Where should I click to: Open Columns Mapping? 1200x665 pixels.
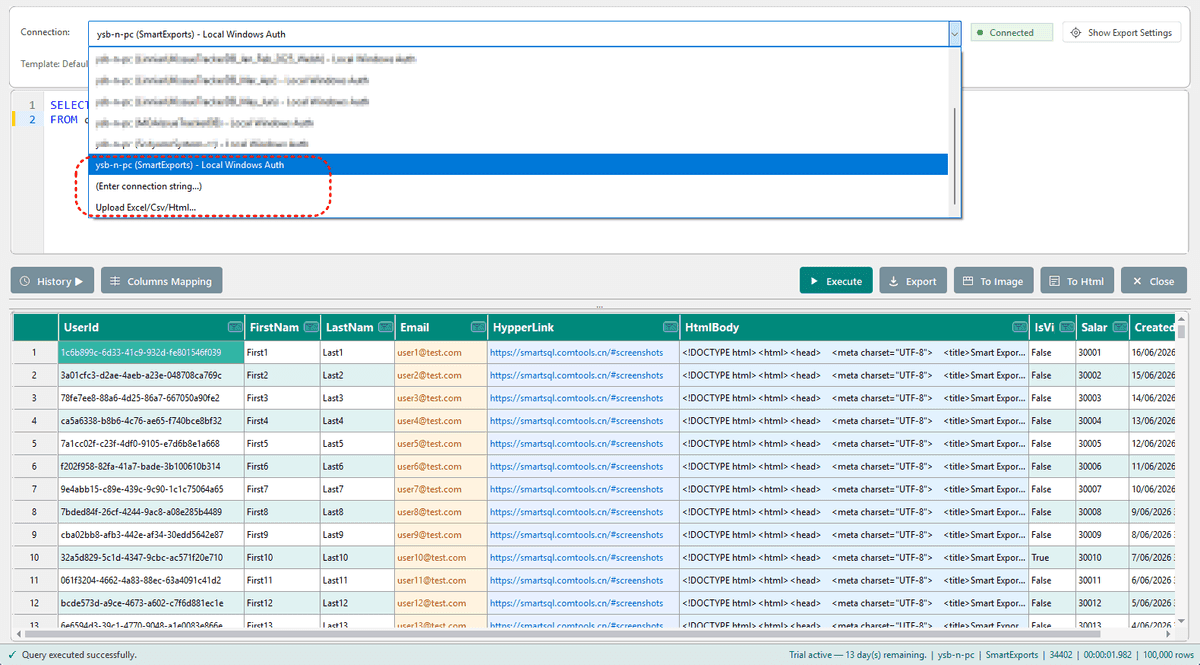click(162, 281)
